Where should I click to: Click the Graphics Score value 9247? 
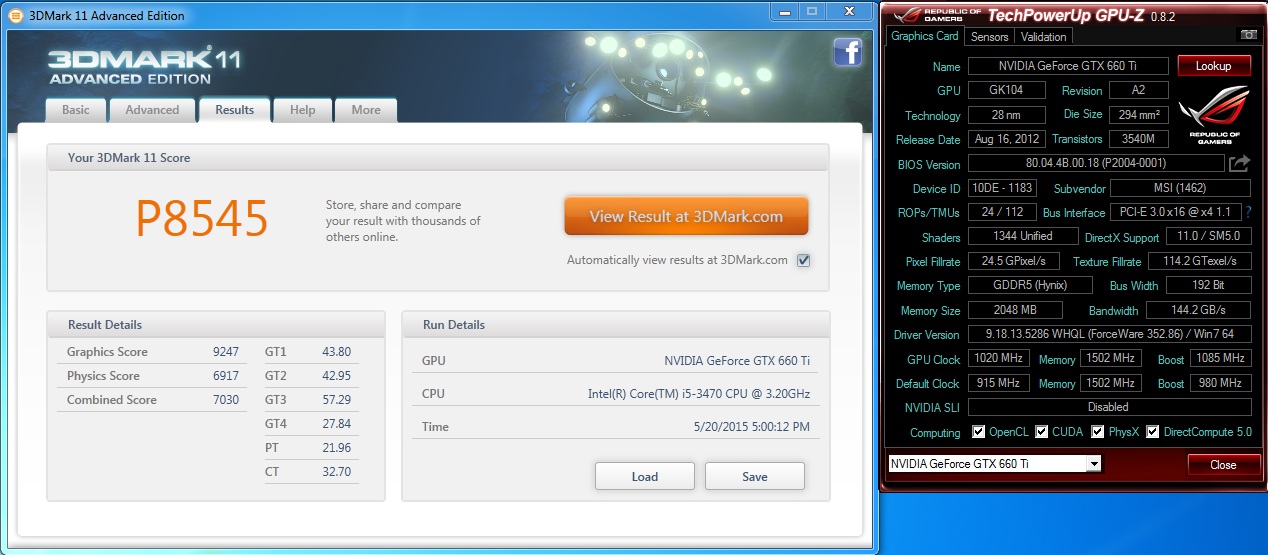227,352
